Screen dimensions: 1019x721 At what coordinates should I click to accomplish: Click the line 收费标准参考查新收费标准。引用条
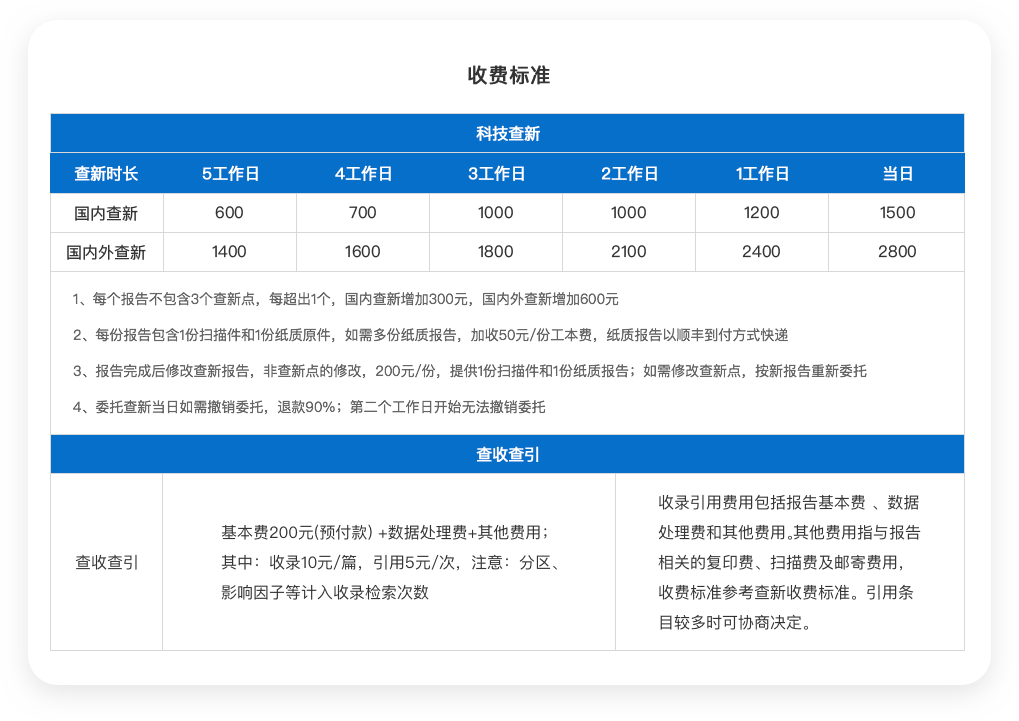[x=786, y=592]
